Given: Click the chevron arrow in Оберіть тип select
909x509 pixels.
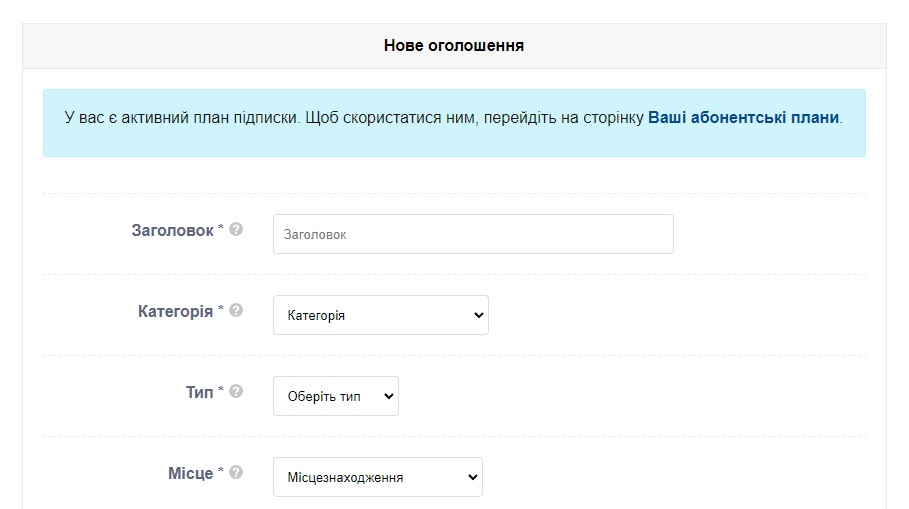Looking at the screenshot, I should point(388,397).
